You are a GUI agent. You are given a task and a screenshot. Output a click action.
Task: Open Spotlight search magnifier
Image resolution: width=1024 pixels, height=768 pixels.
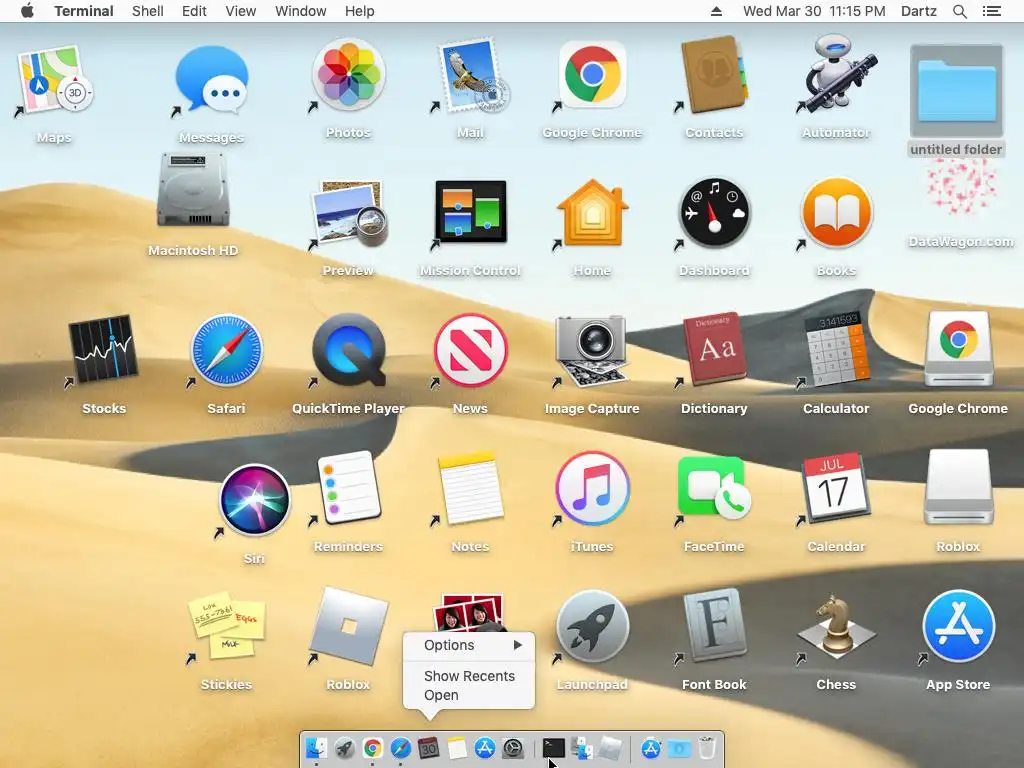[959, 11]
